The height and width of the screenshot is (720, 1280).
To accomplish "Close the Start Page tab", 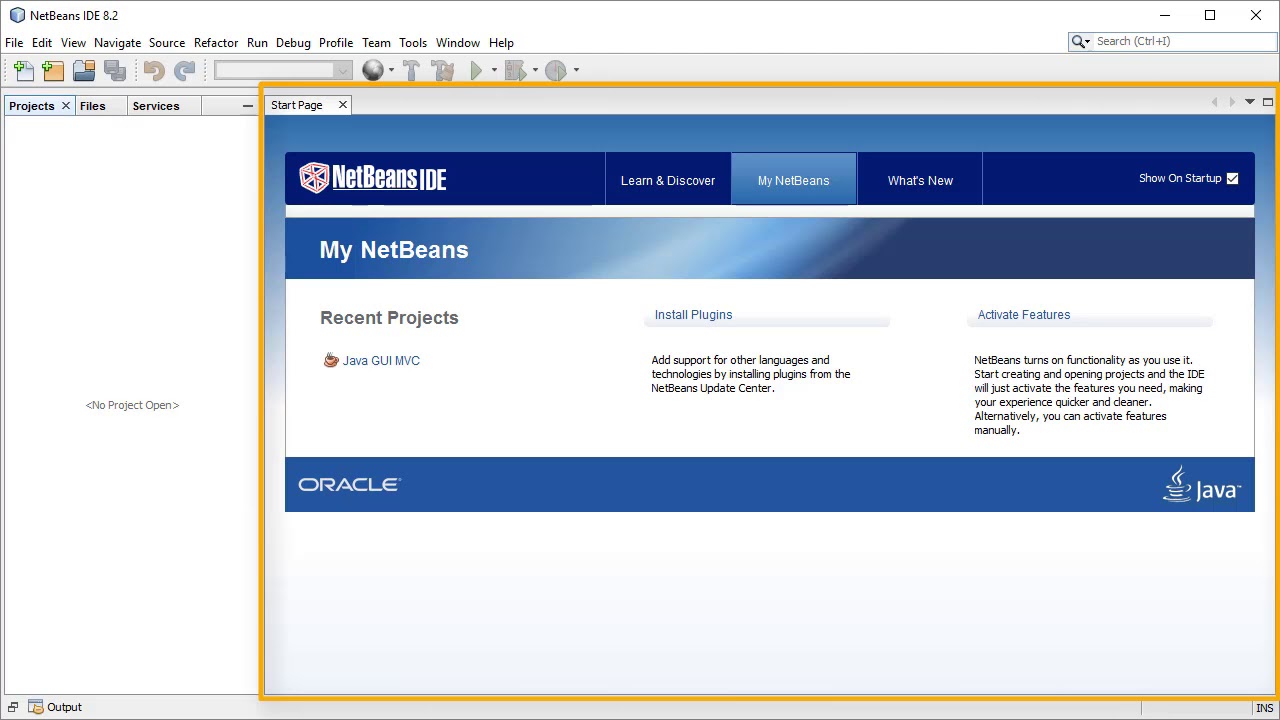I will coord(343,105).
